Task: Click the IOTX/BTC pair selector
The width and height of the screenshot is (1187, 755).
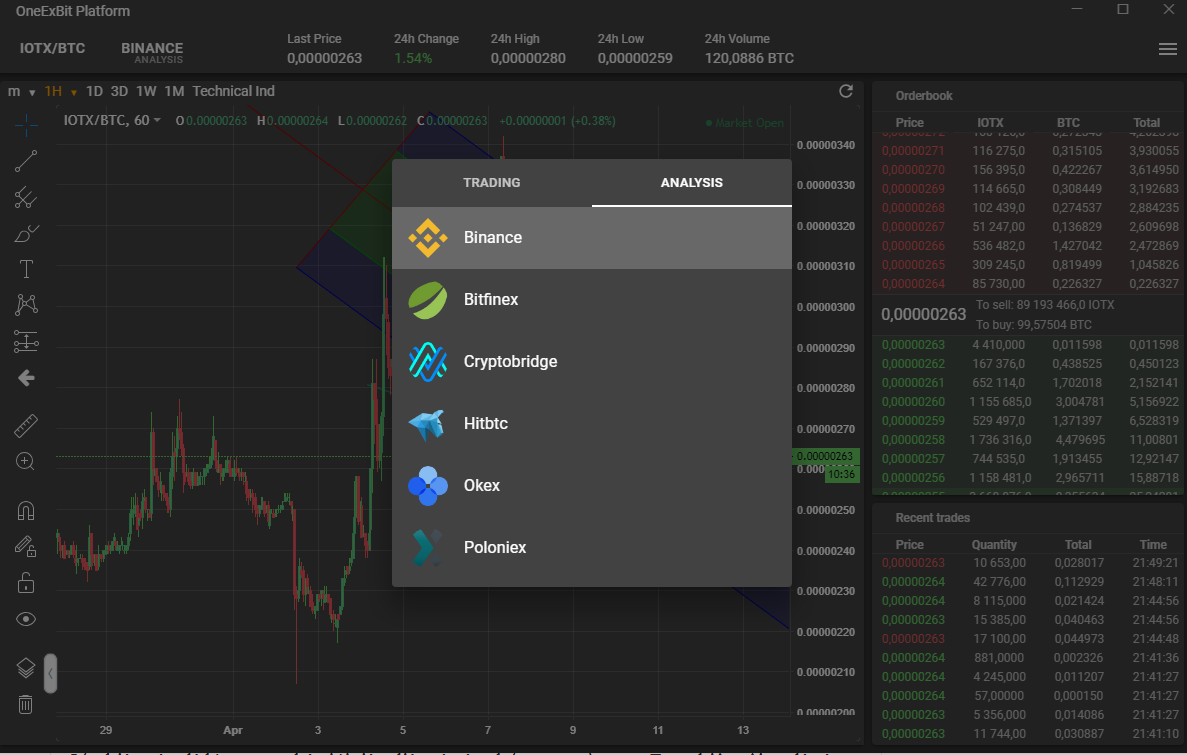Action: [52, 48]
